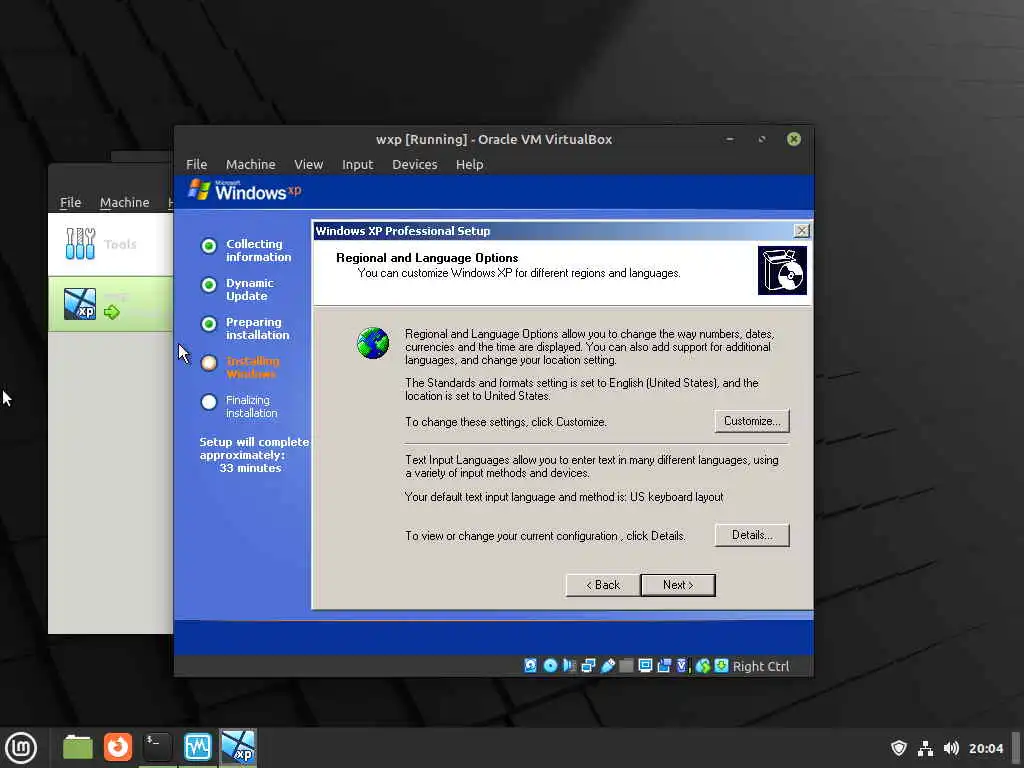
Task: Open the Files manager from taskbar
Action: (x=78, y=747)
